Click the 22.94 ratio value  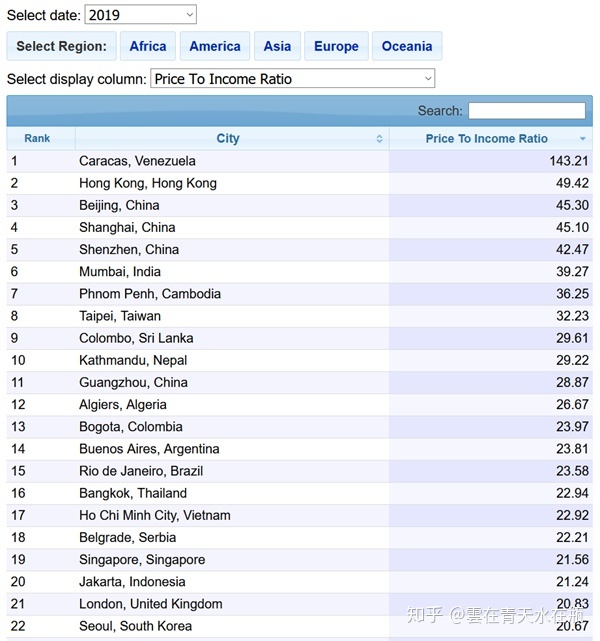(572, 493)
